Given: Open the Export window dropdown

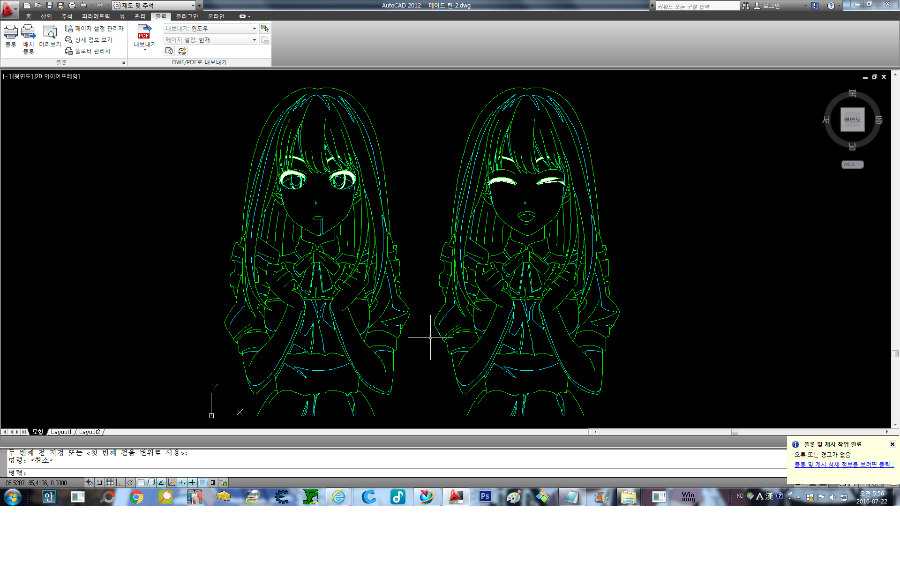Looking at the screenshot, I should (x=253, y=29).
